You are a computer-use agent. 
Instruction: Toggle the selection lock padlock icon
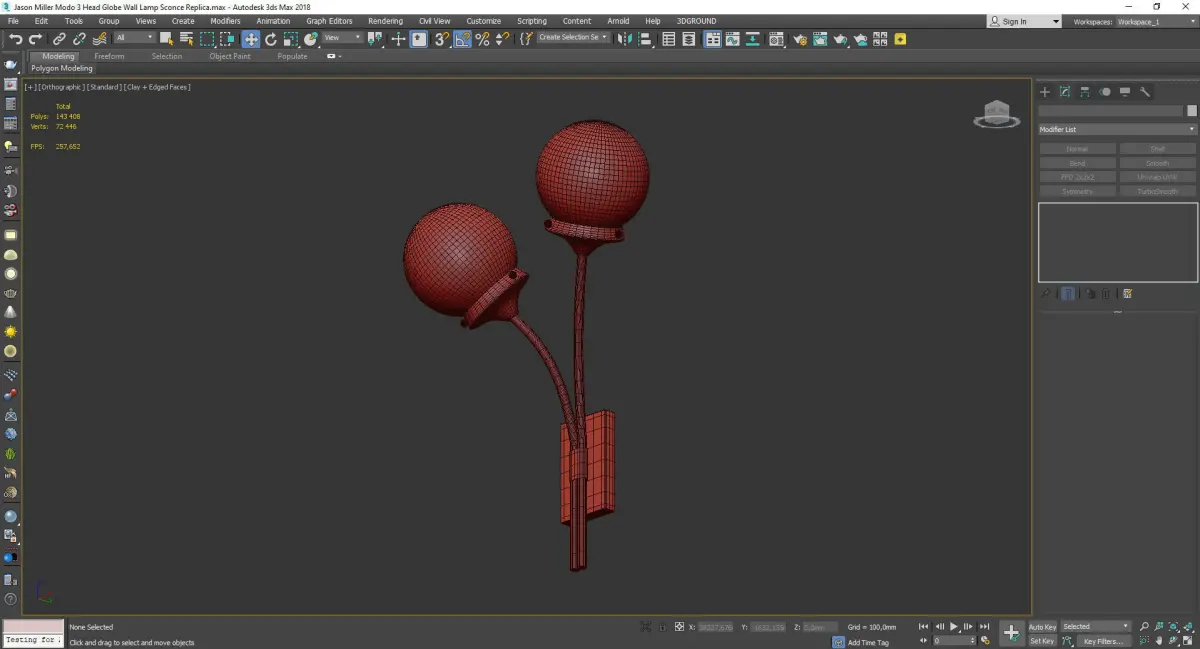[x=661, y=627]
